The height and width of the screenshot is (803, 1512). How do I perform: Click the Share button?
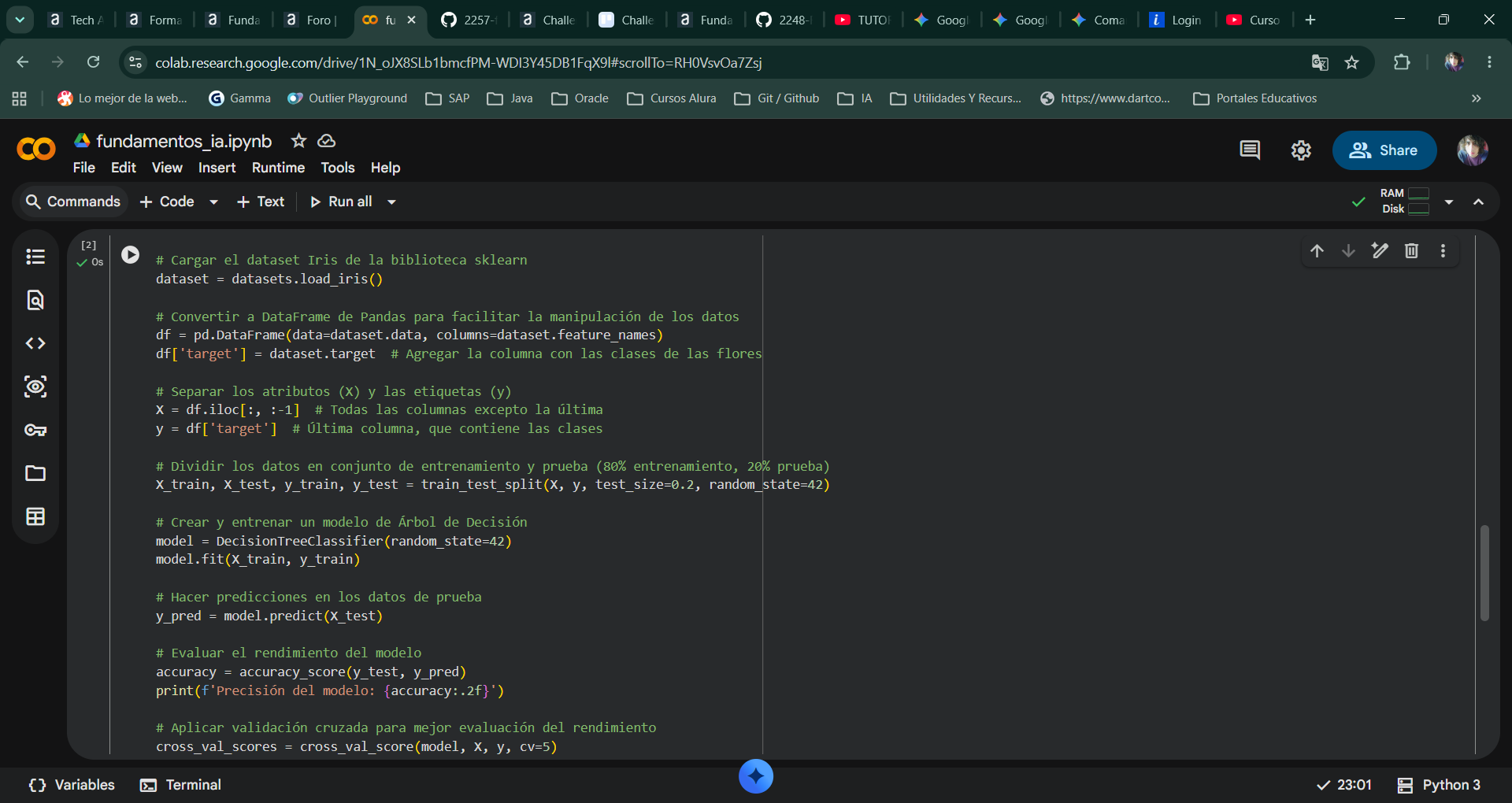[1384, 150]
